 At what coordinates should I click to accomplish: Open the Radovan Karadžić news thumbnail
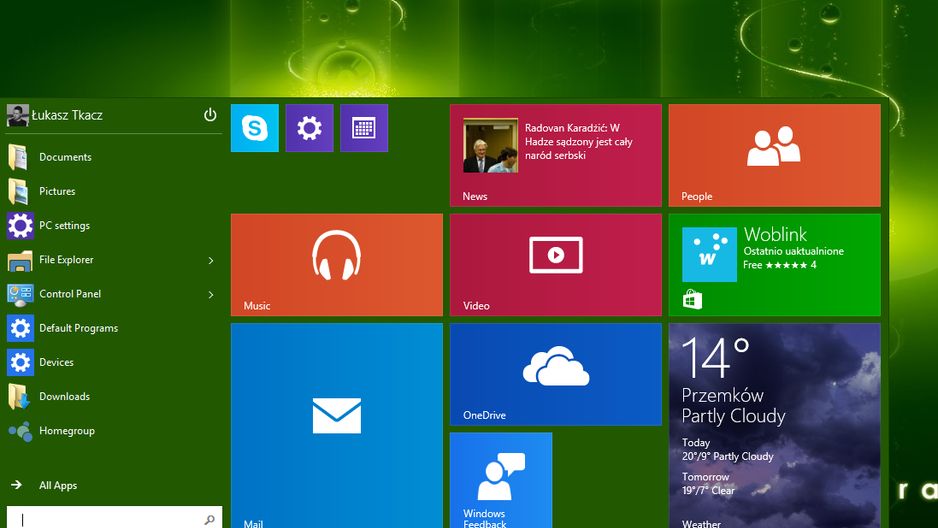tap(491, 146)
